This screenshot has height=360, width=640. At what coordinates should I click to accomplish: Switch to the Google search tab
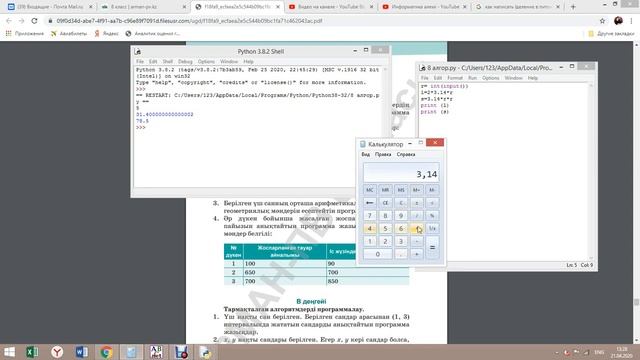point(518,7)
